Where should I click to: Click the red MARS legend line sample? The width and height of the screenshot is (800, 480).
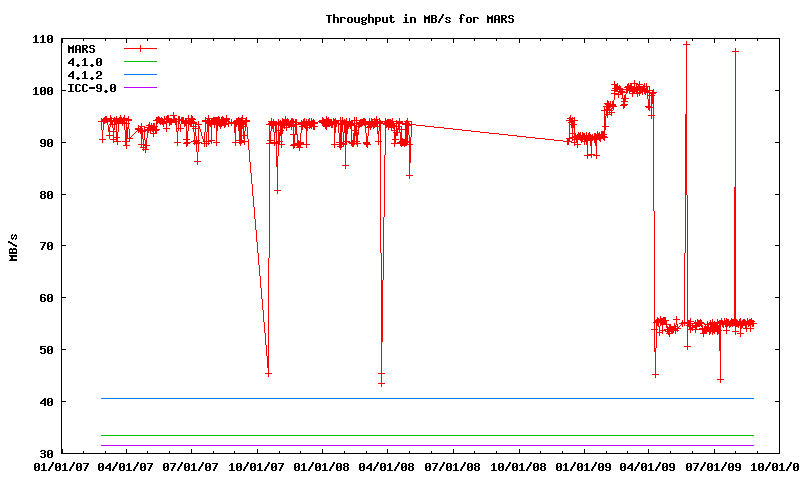[141, 48]
